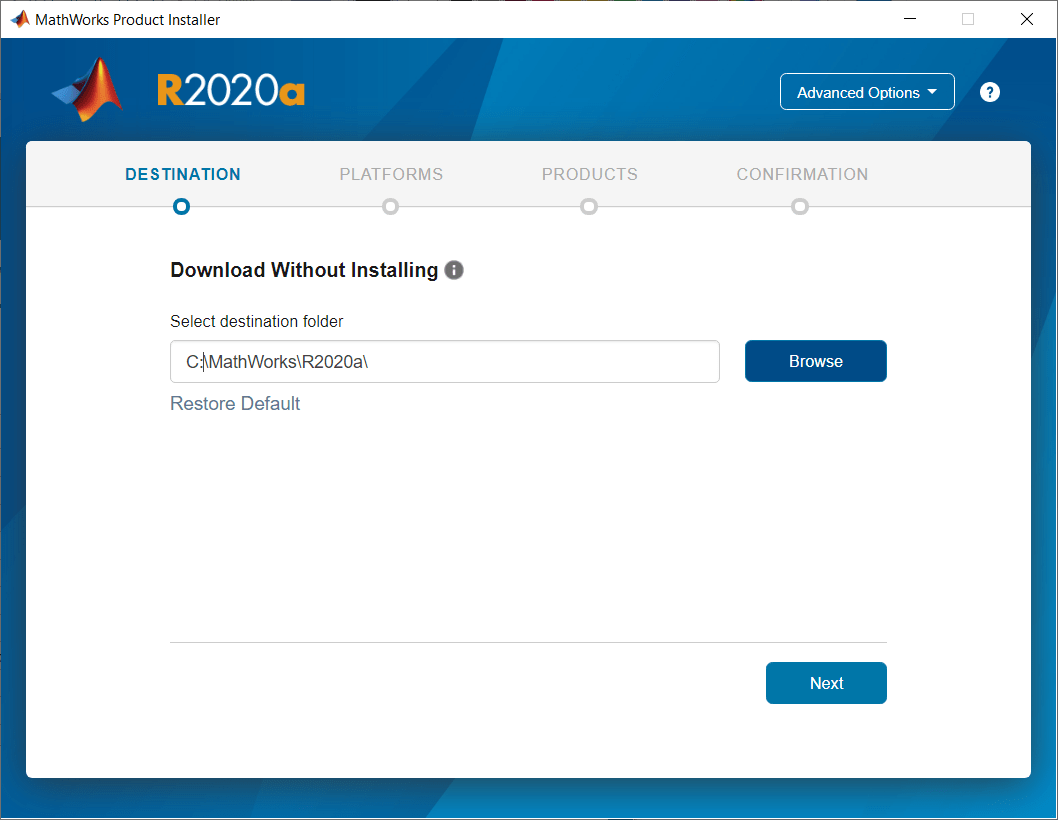Click the info icon beside Download Without Installing
Viewport: 1058px width, 820px height.
pos(453,270)
